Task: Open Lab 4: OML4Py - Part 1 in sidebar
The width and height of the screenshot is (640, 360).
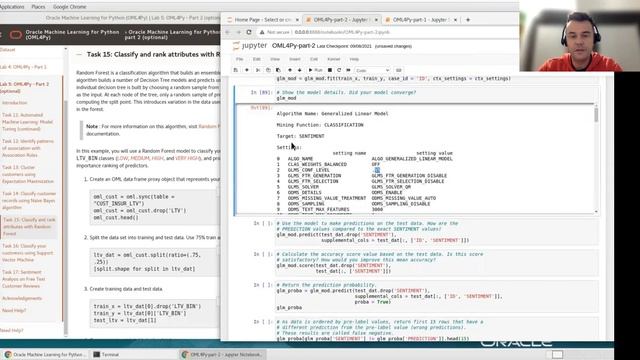Action: pyautogui.click(x=23, y=67)
